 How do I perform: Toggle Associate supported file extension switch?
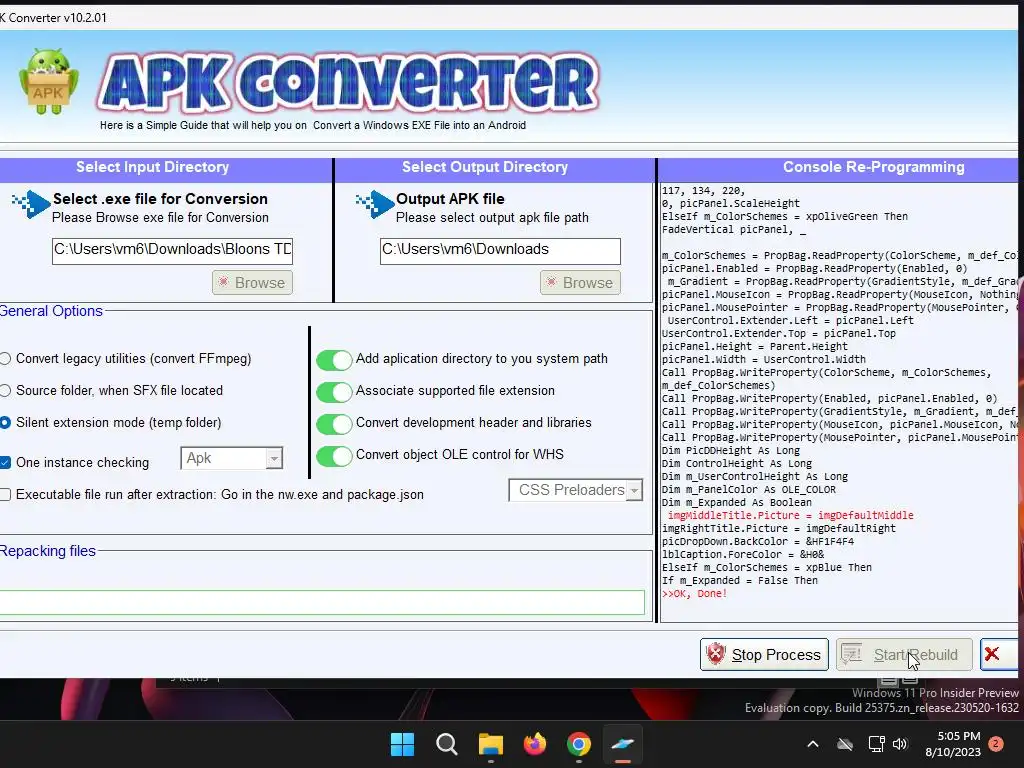[x=334, y=392]
